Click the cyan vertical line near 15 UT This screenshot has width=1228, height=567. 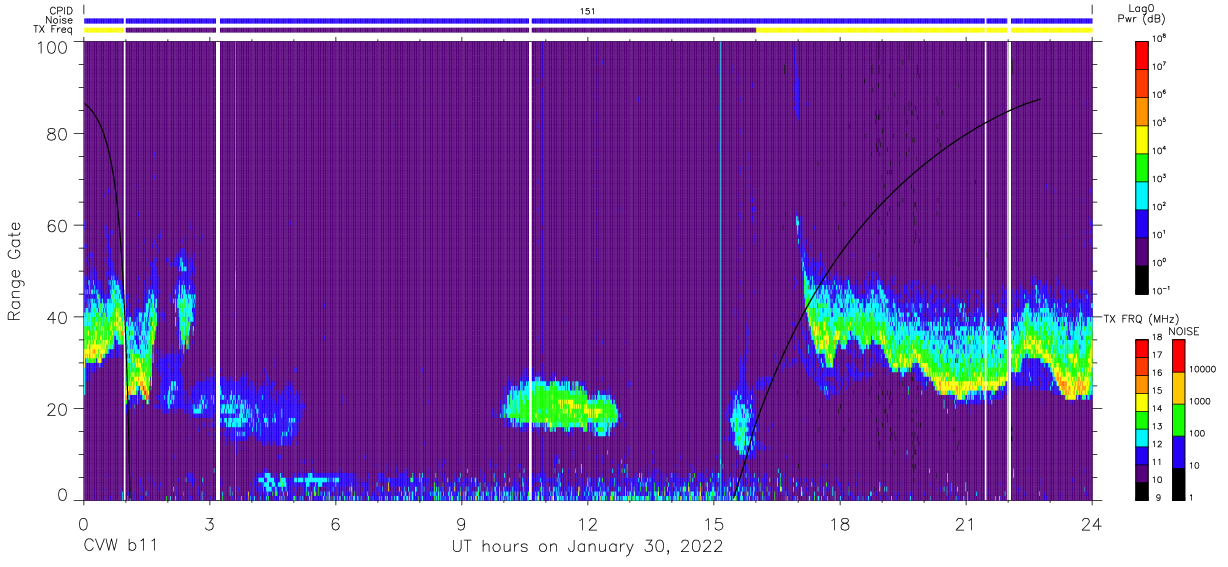pyautogui.click(x=720, y=270)
